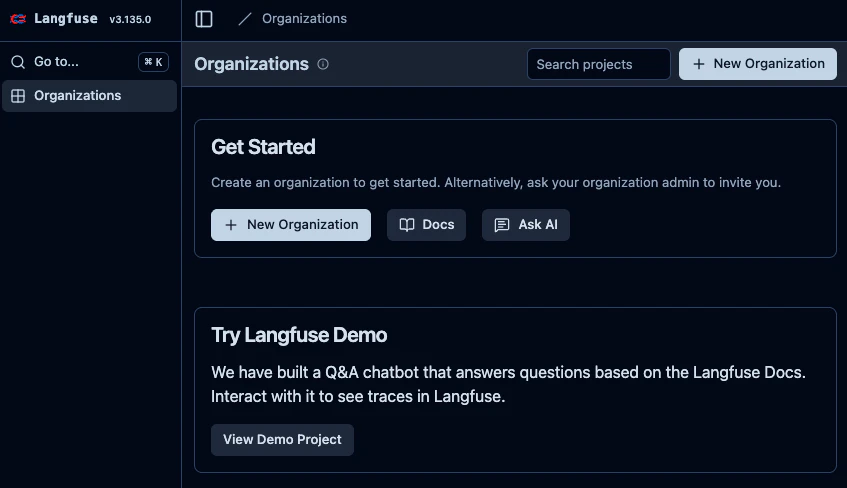The height and width of the screenshot is (488, 847).
Task: Open the Ask AI assistant
Action: click(526, 225)
